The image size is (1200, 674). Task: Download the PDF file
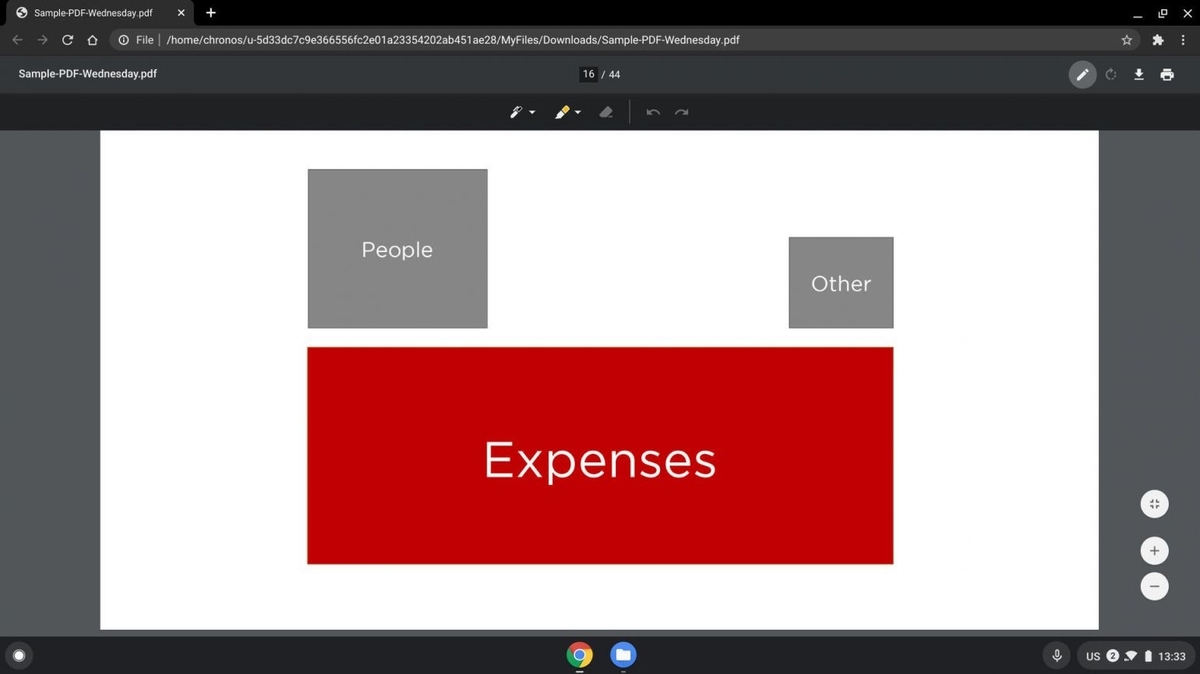tap(1139, 74)
